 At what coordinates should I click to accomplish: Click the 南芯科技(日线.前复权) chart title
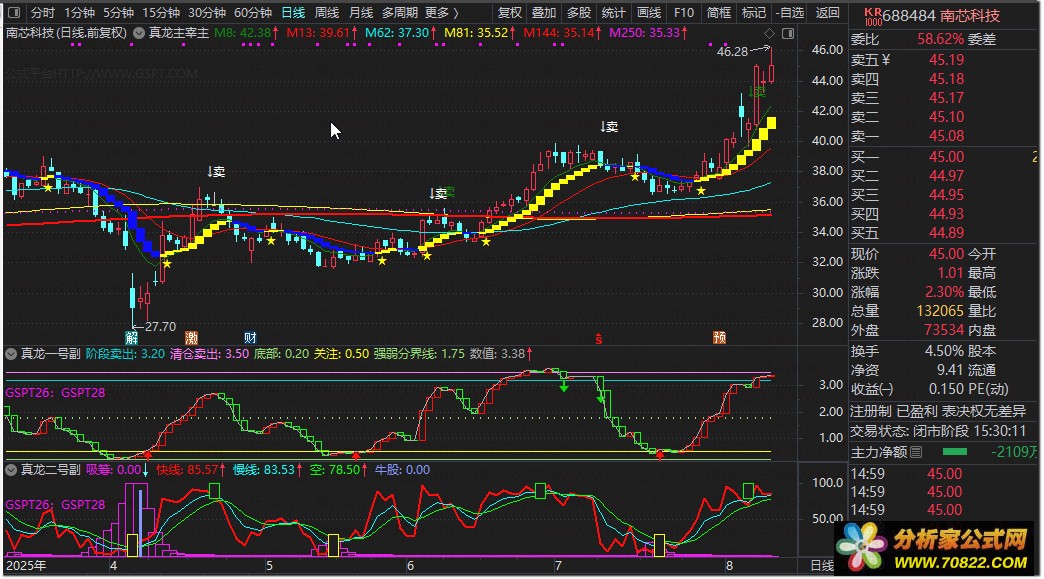pos(67,33)
